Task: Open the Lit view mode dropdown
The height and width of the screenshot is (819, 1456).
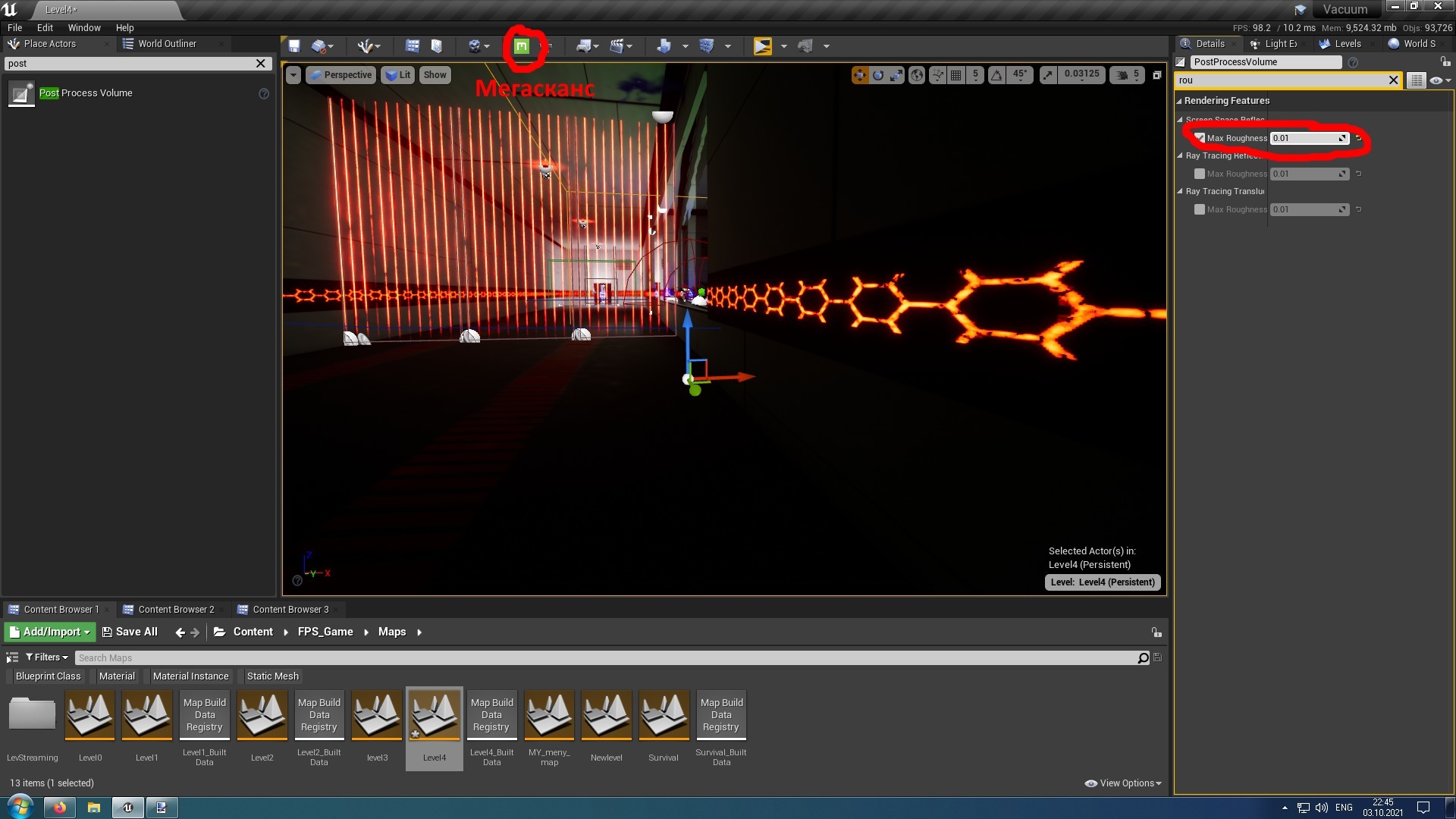Action: 397,75
